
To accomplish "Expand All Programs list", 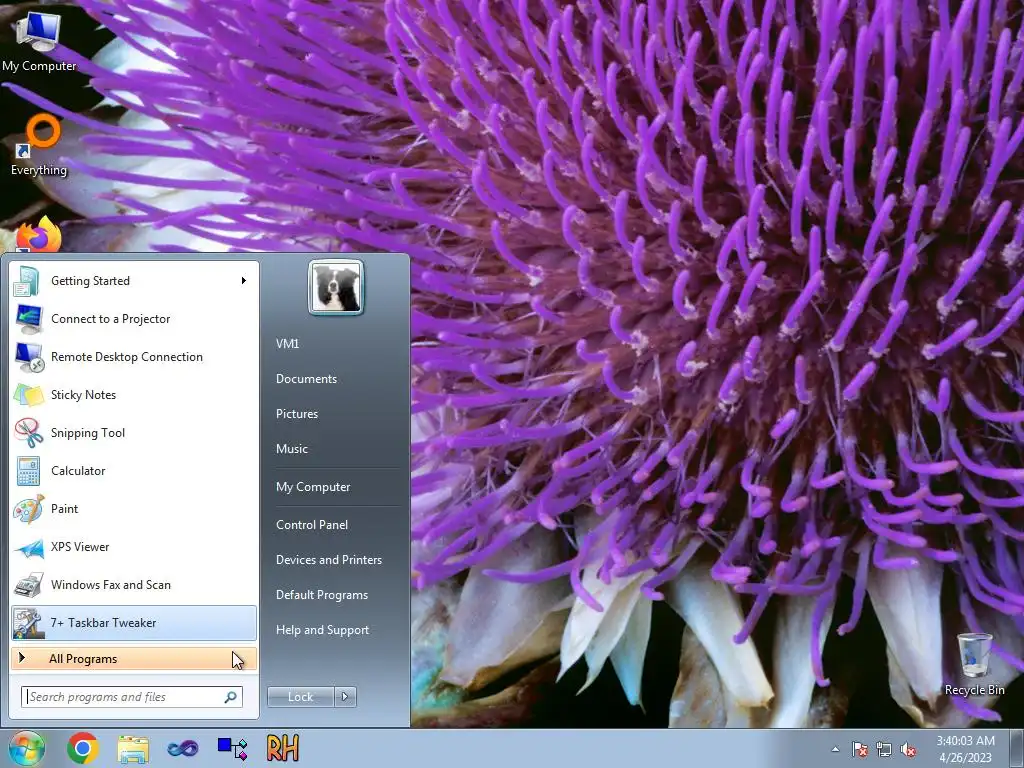I will [134, 659].
